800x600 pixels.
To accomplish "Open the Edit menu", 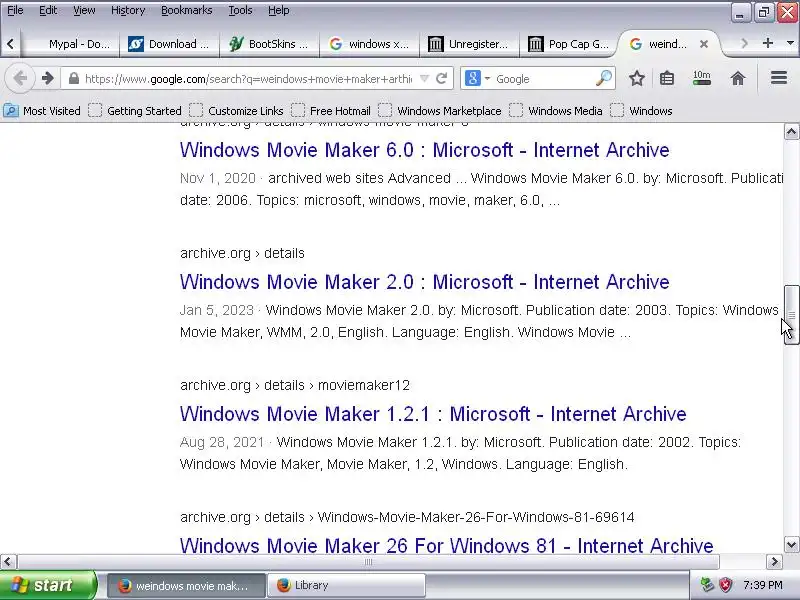I will pyautogui.click(x=48, y=10).
